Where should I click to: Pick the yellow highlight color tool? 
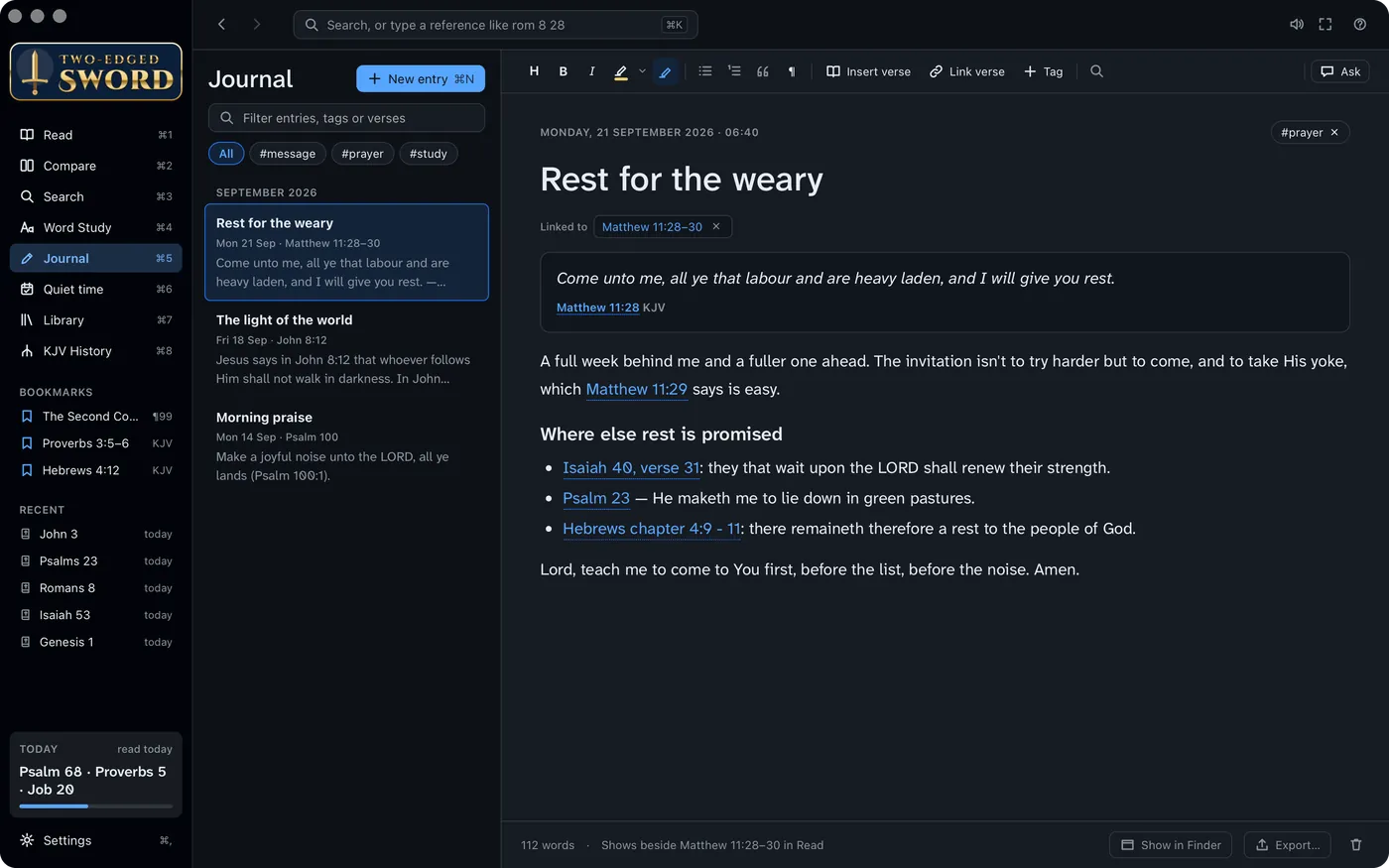(621, 71)
